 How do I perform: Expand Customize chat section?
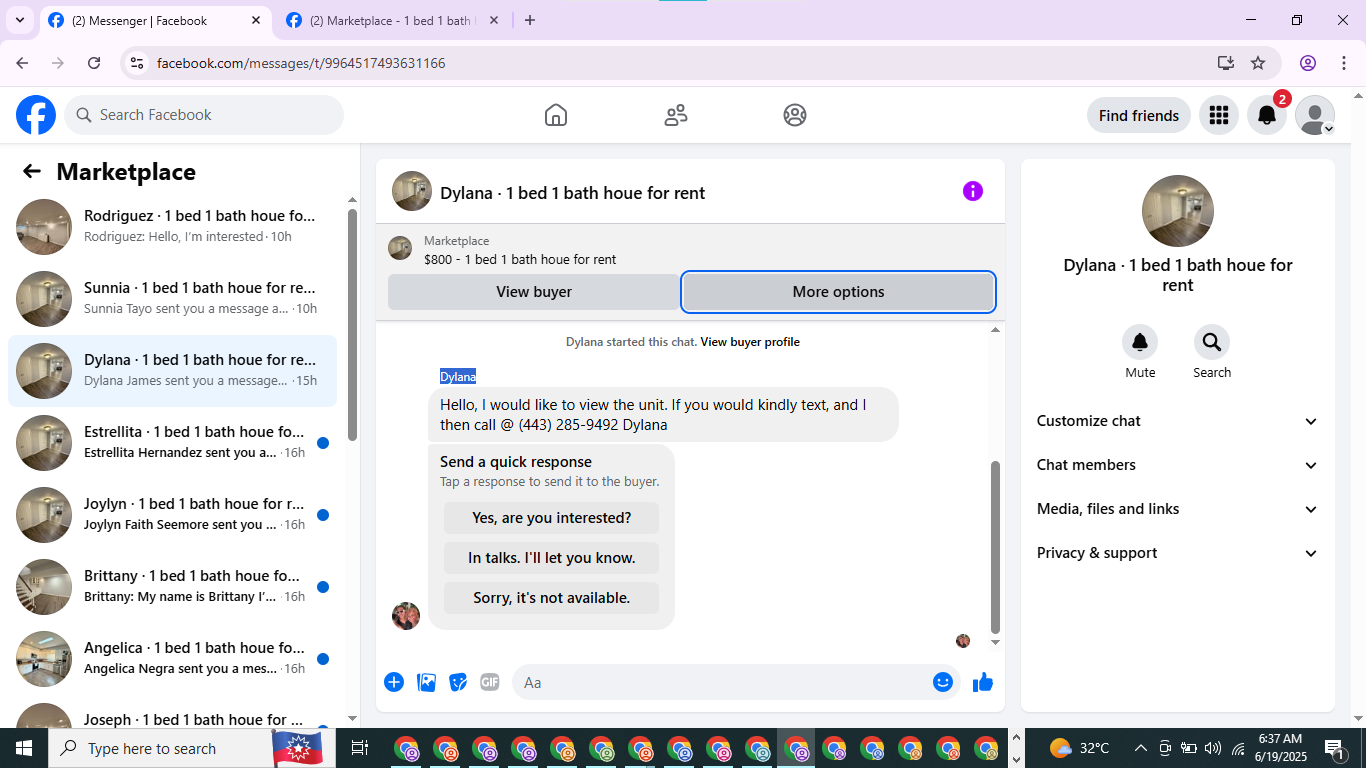click(1178, 421)
